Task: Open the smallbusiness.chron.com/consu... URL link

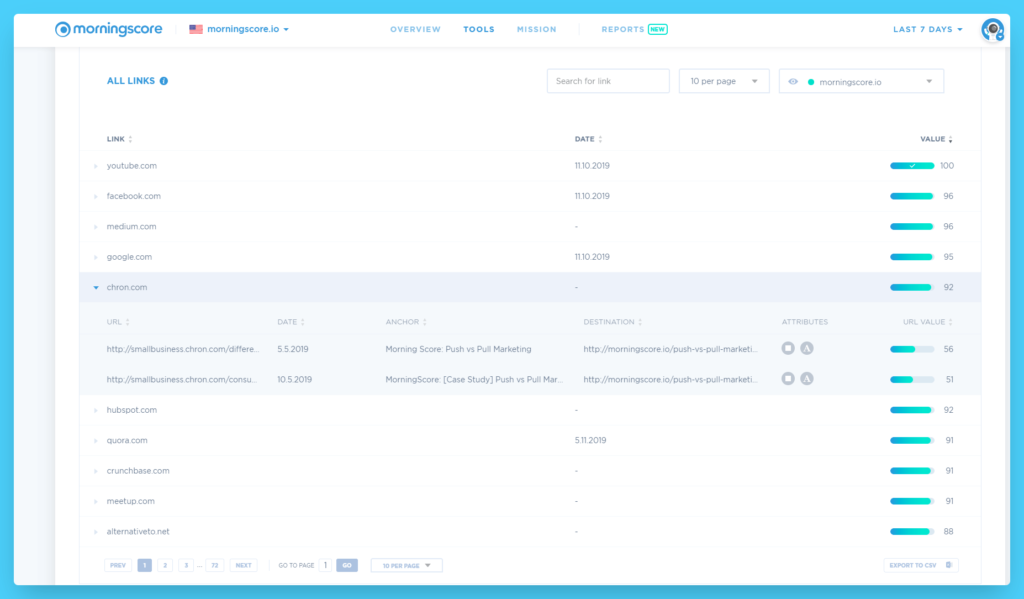Action: 182,380
